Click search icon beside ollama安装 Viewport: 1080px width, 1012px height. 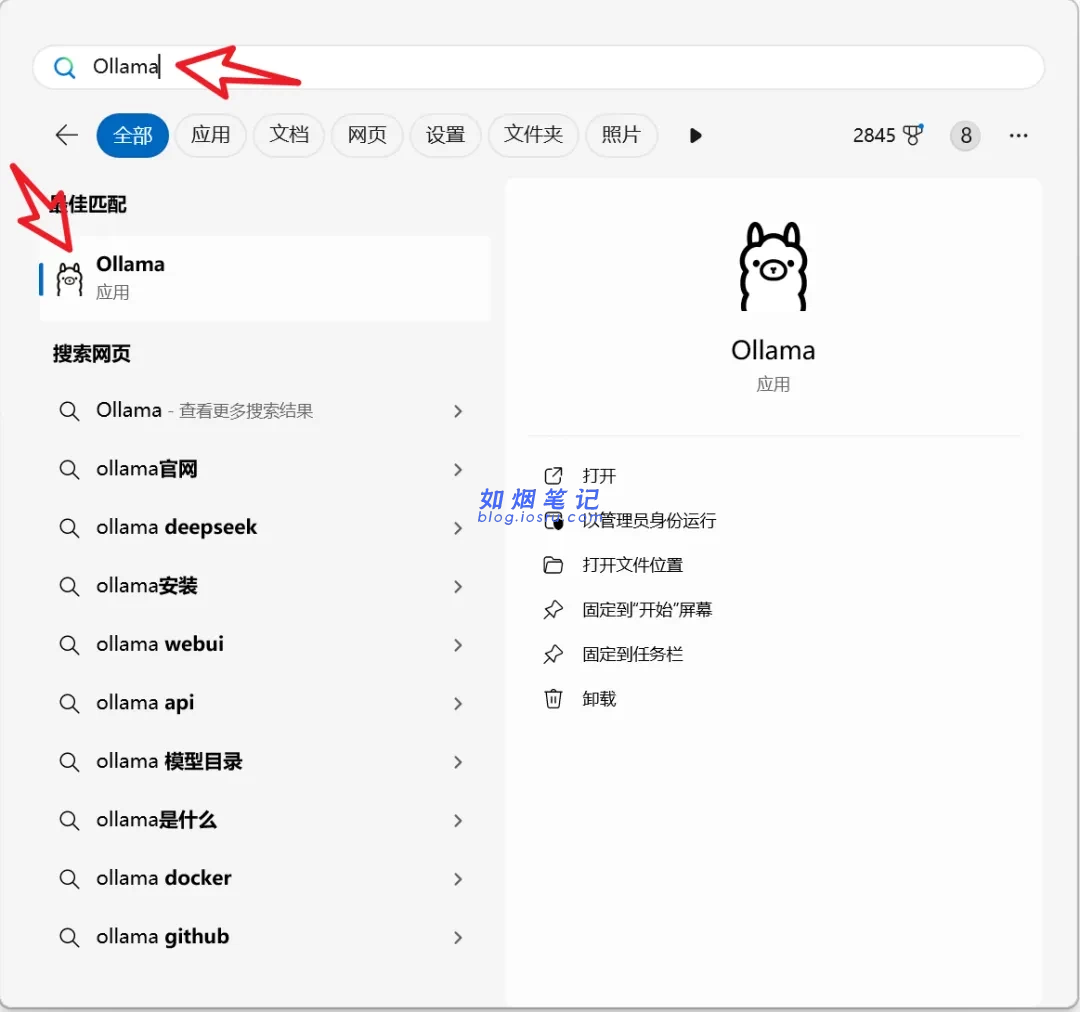(69, 587)
